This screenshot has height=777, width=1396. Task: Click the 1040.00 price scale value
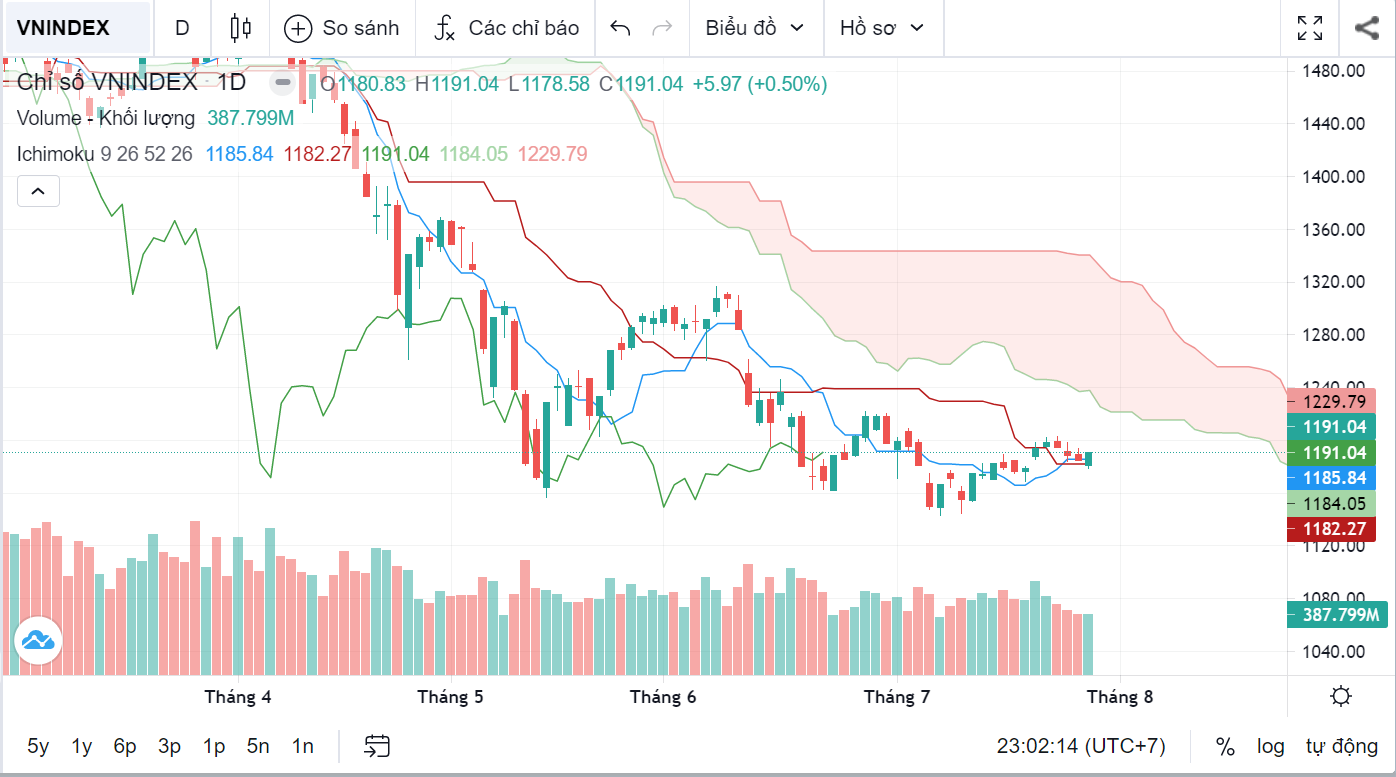click(x=1334, y=652)
